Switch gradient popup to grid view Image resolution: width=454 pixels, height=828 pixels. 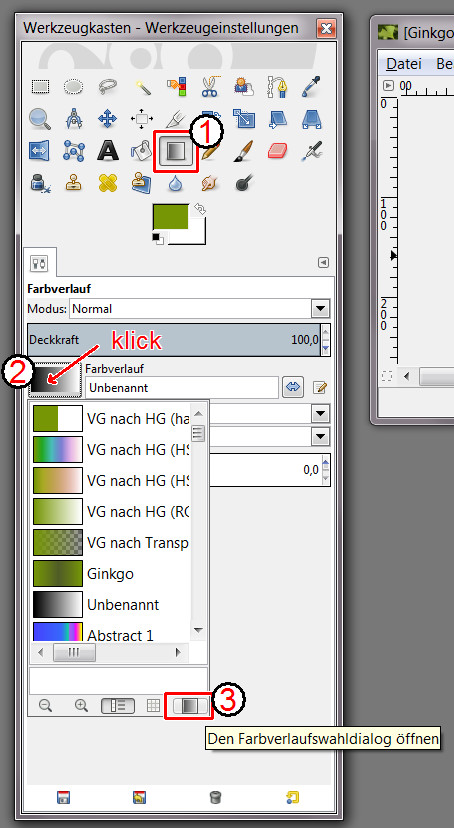(x=153, y=706)
